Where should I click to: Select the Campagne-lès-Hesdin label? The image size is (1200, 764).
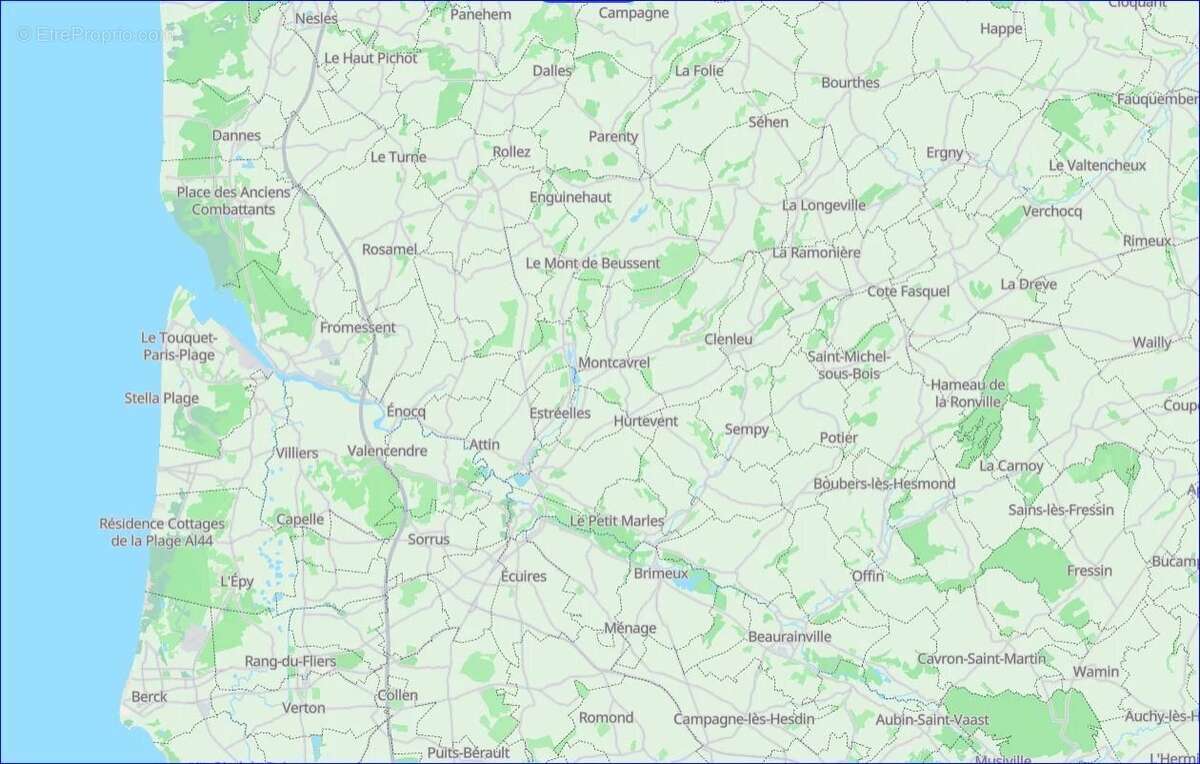[743, 718]
